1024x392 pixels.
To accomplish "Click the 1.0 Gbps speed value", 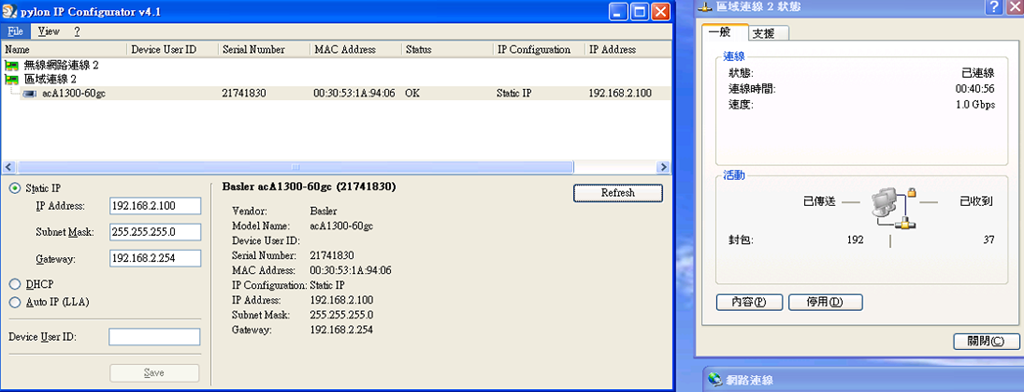I will tap(976, 105).
